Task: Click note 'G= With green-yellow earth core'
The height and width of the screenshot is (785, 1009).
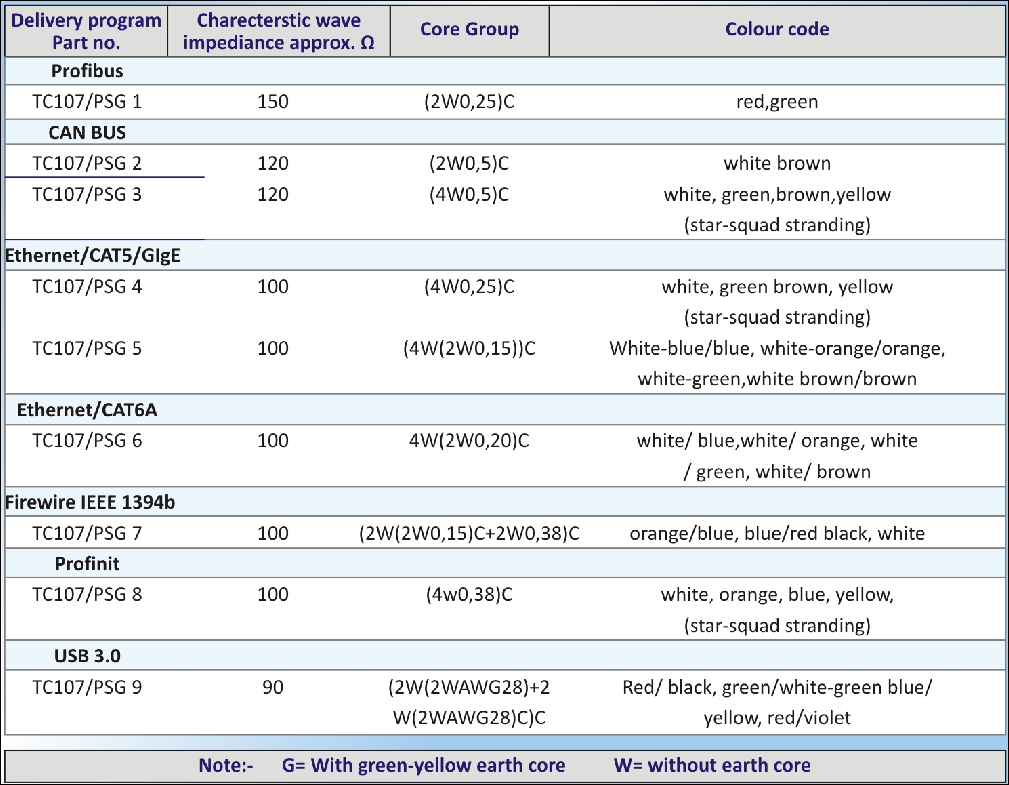Action: click(x=423, y=766)
